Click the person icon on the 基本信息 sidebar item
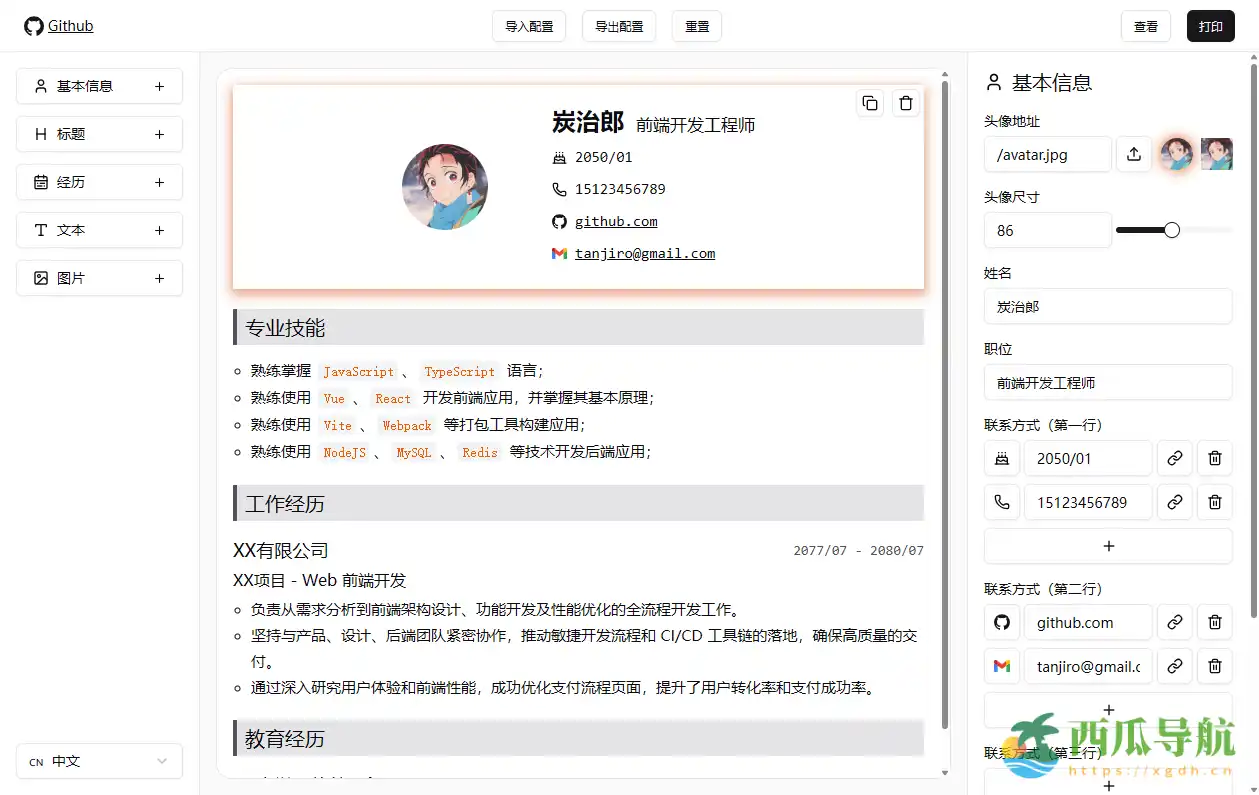This screenshot has width=1259, height=795. (x=39, y=86)
